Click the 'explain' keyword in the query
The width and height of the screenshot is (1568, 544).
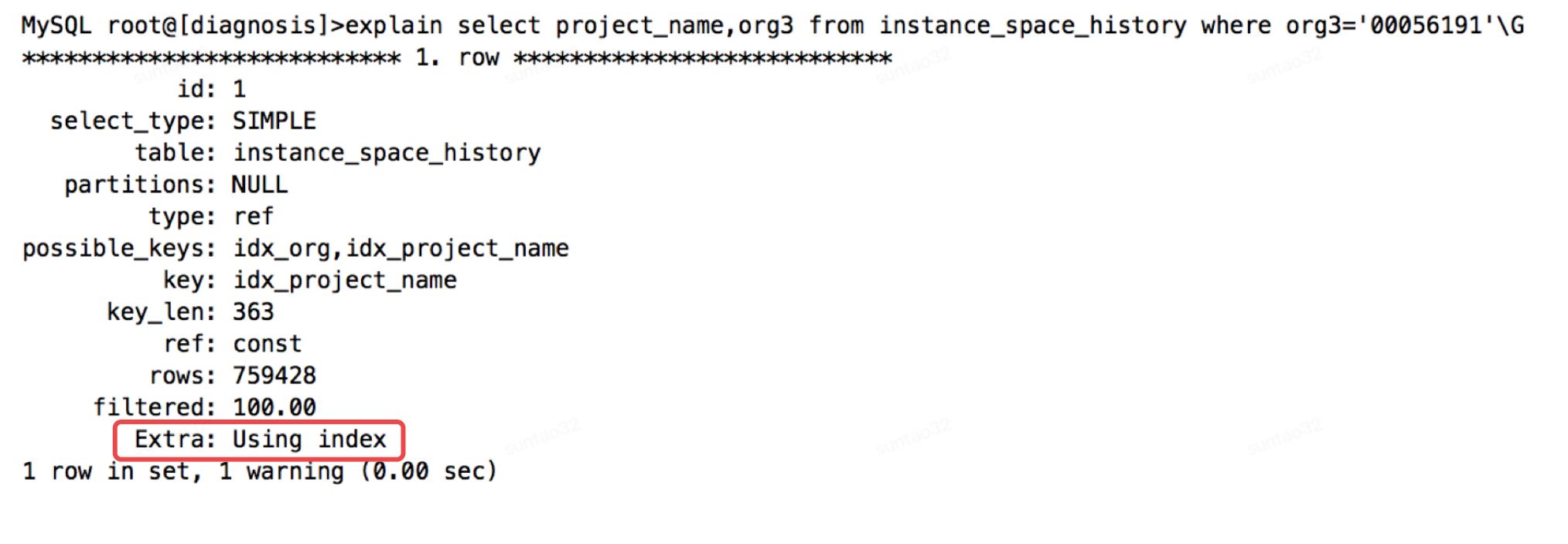[x=394, y=25]
